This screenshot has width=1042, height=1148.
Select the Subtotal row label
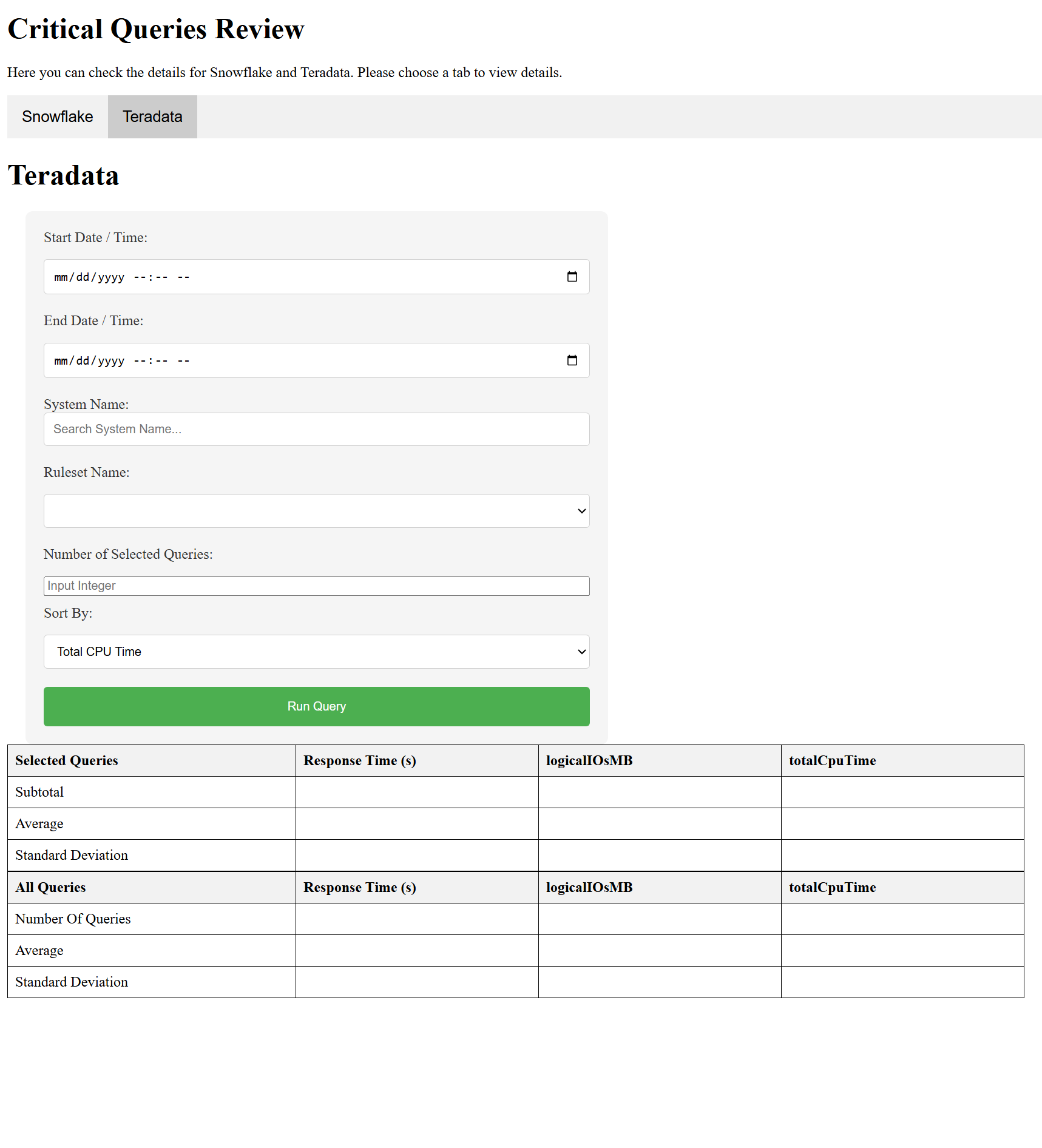coord(39,792)
